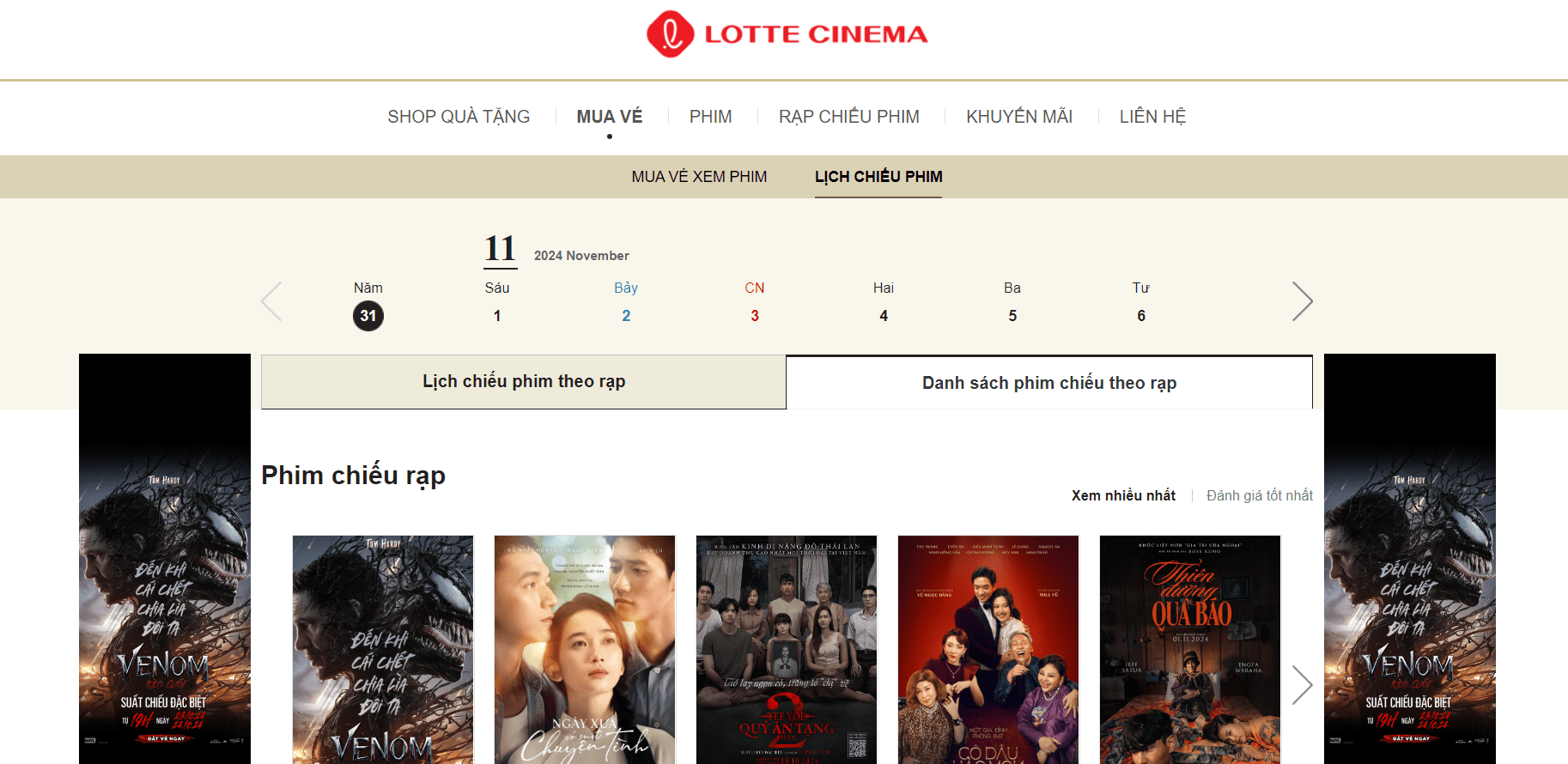Open KHUYẾN MÃI menu

point(1019,117)
